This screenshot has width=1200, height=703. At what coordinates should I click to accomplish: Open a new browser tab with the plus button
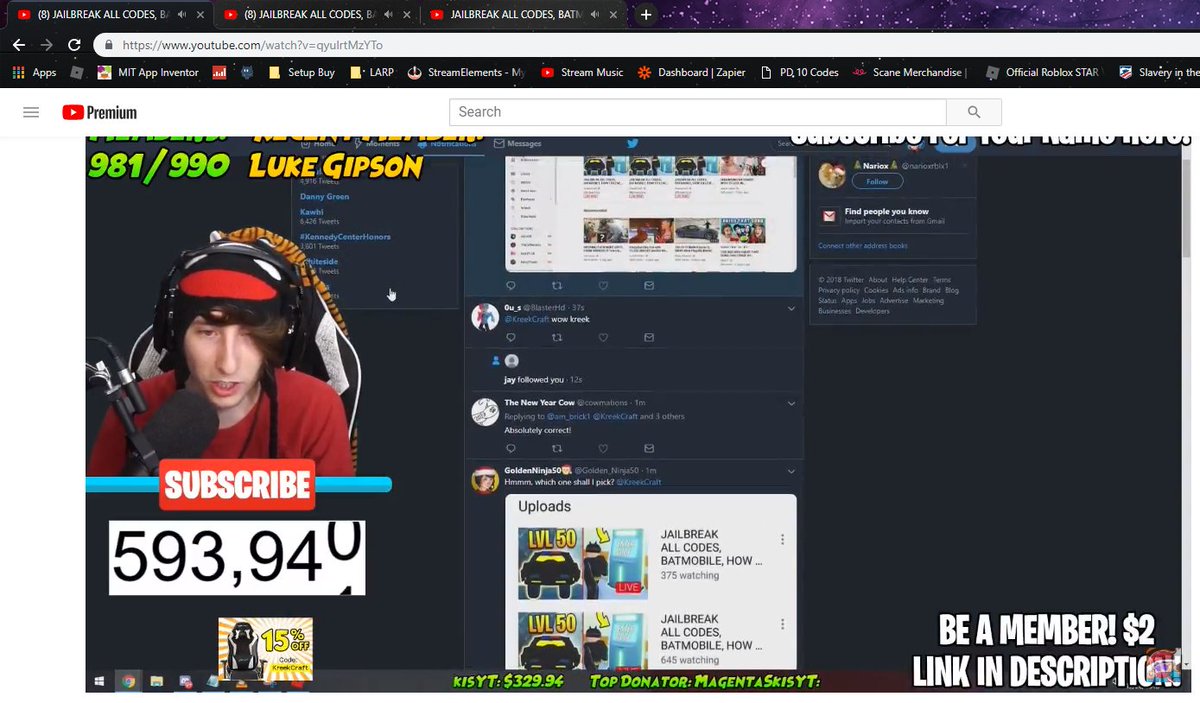646,15
